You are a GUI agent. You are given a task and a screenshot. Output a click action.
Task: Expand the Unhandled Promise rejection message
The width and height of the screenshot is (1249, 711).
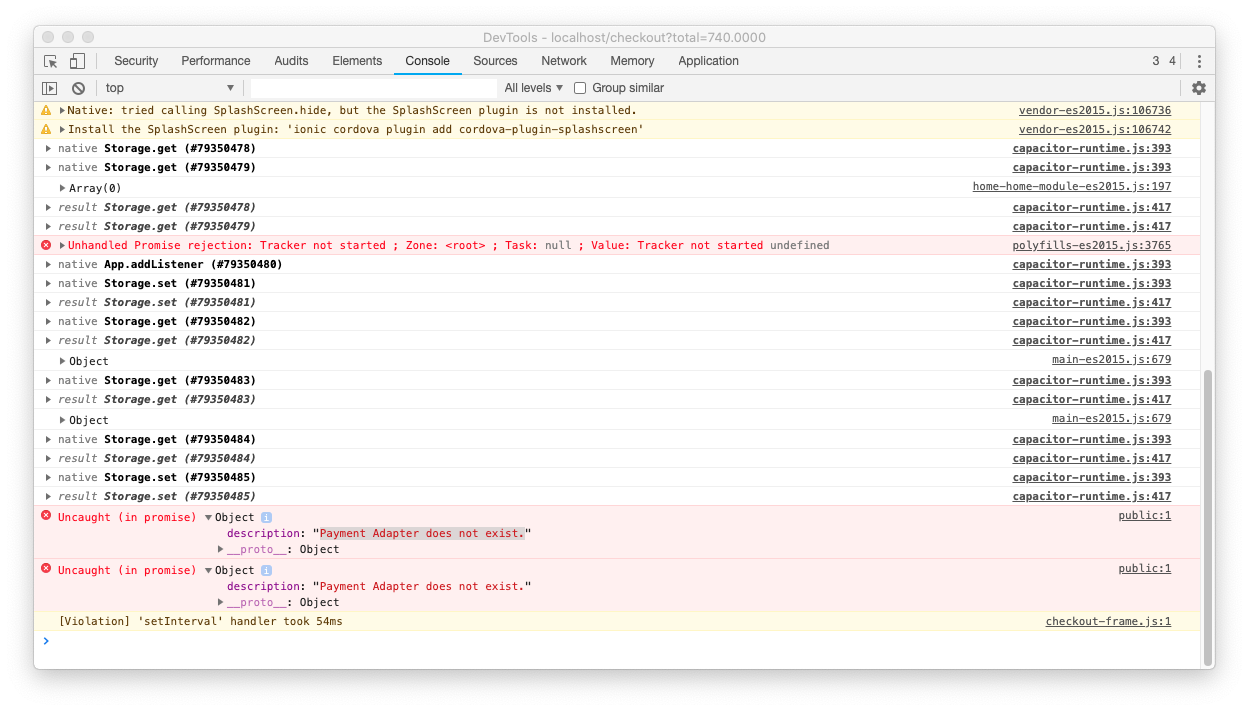coord(62,245)
